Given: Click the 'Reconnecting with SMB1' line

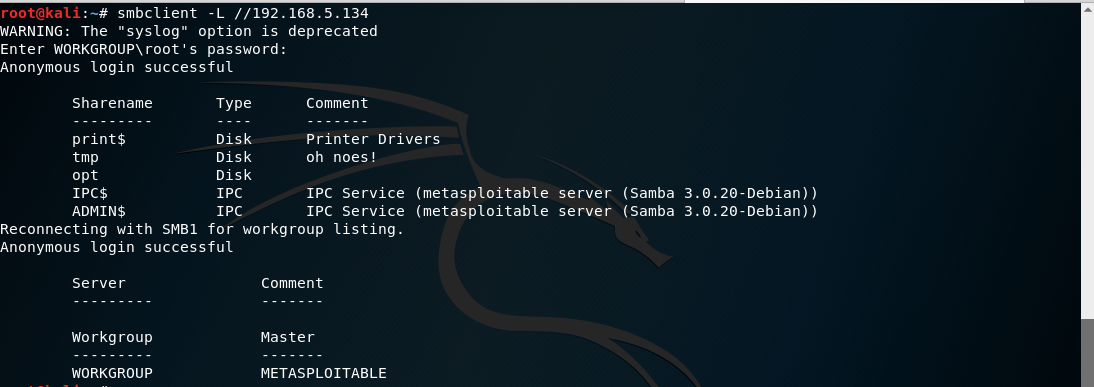Looking at the screenshot, I should pyautogui.click(x=202, y=229).
